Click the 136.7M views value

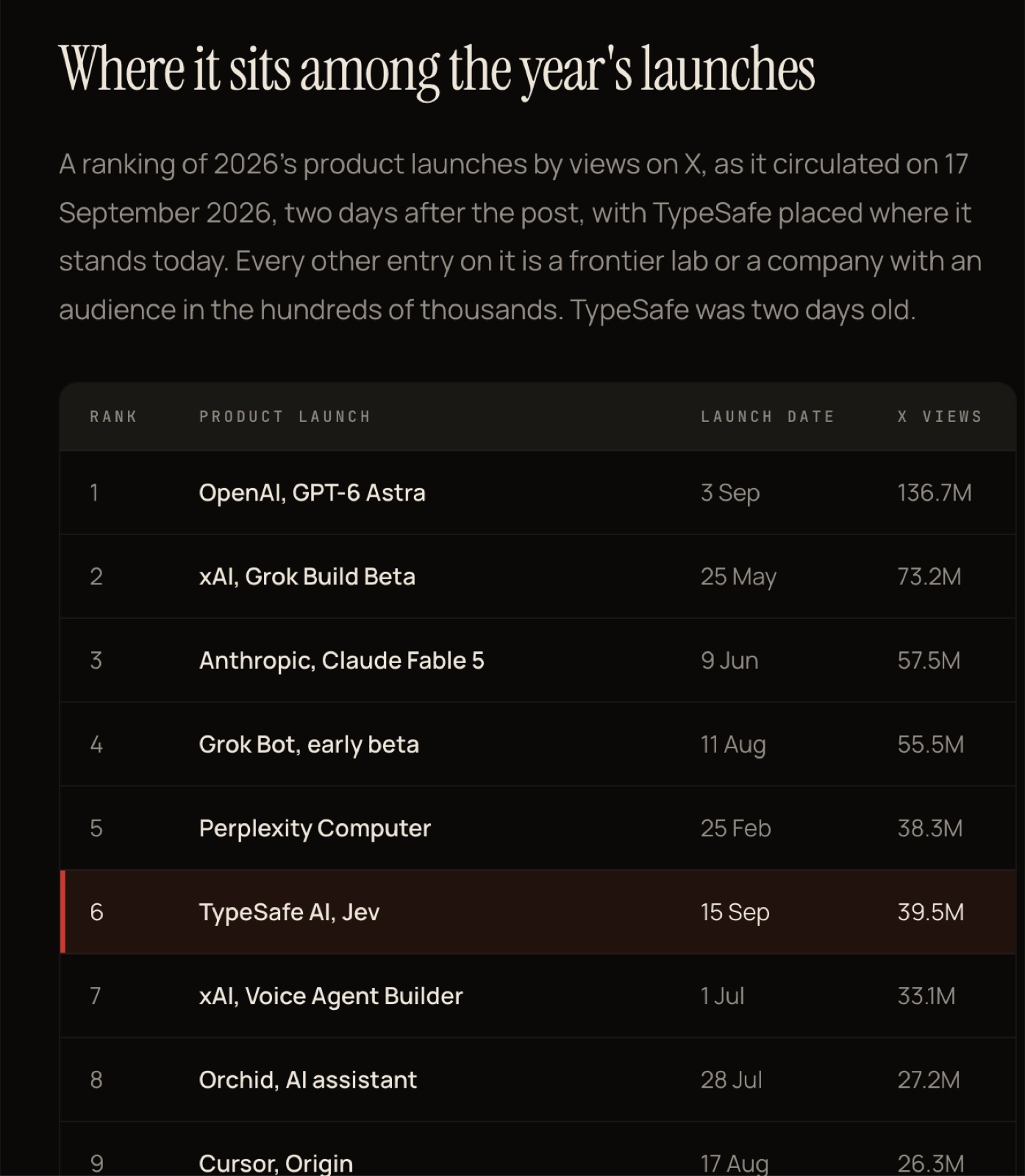tap(935, 492)
